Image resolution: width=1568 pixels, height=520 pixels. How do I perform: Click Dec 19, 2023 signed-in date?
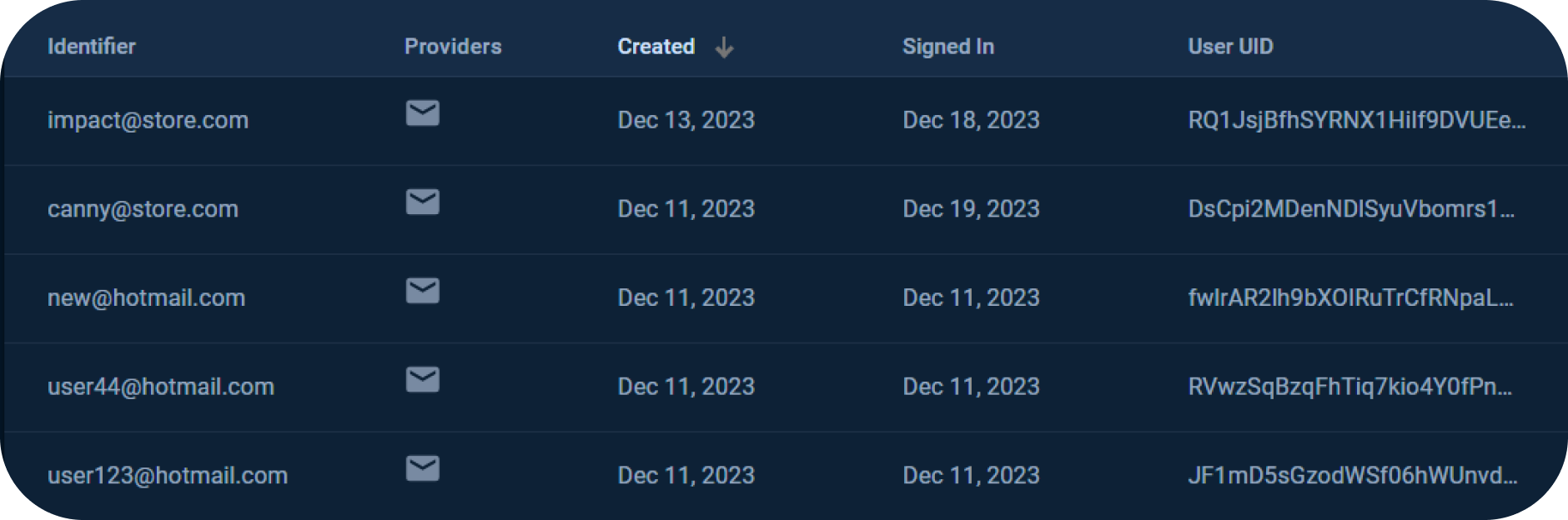971,209
